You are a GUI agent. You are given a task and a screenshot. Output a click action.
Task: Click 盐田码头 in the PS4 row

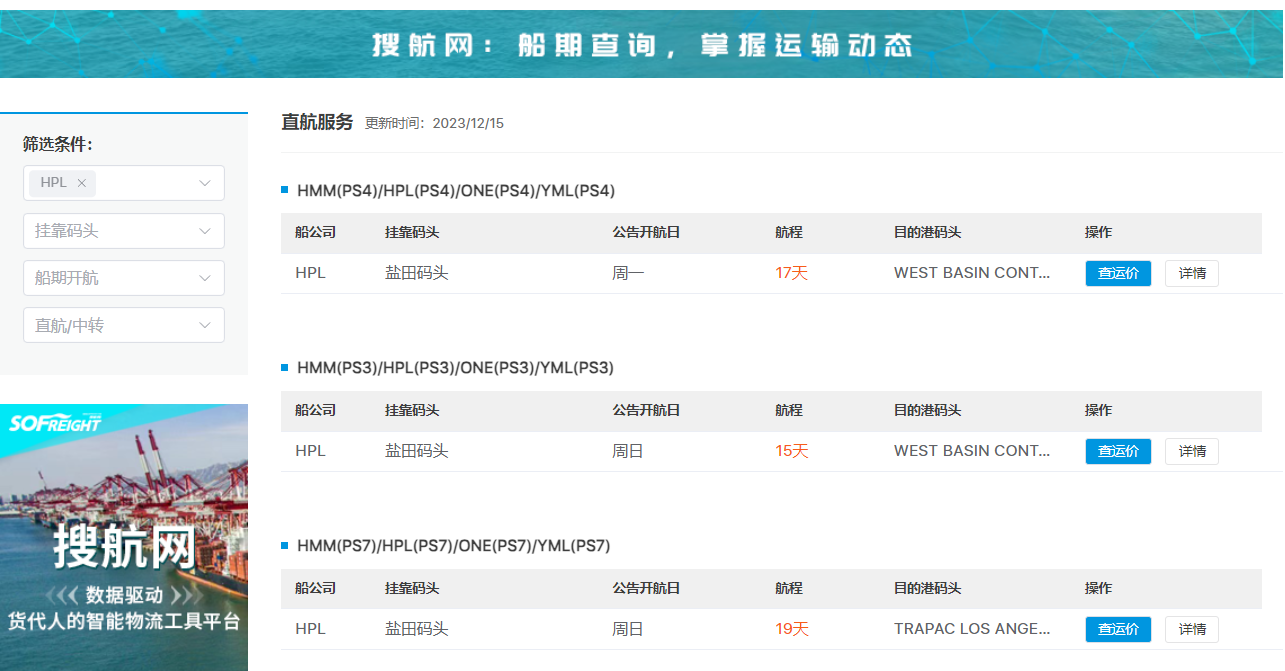[x=417, y=273]
